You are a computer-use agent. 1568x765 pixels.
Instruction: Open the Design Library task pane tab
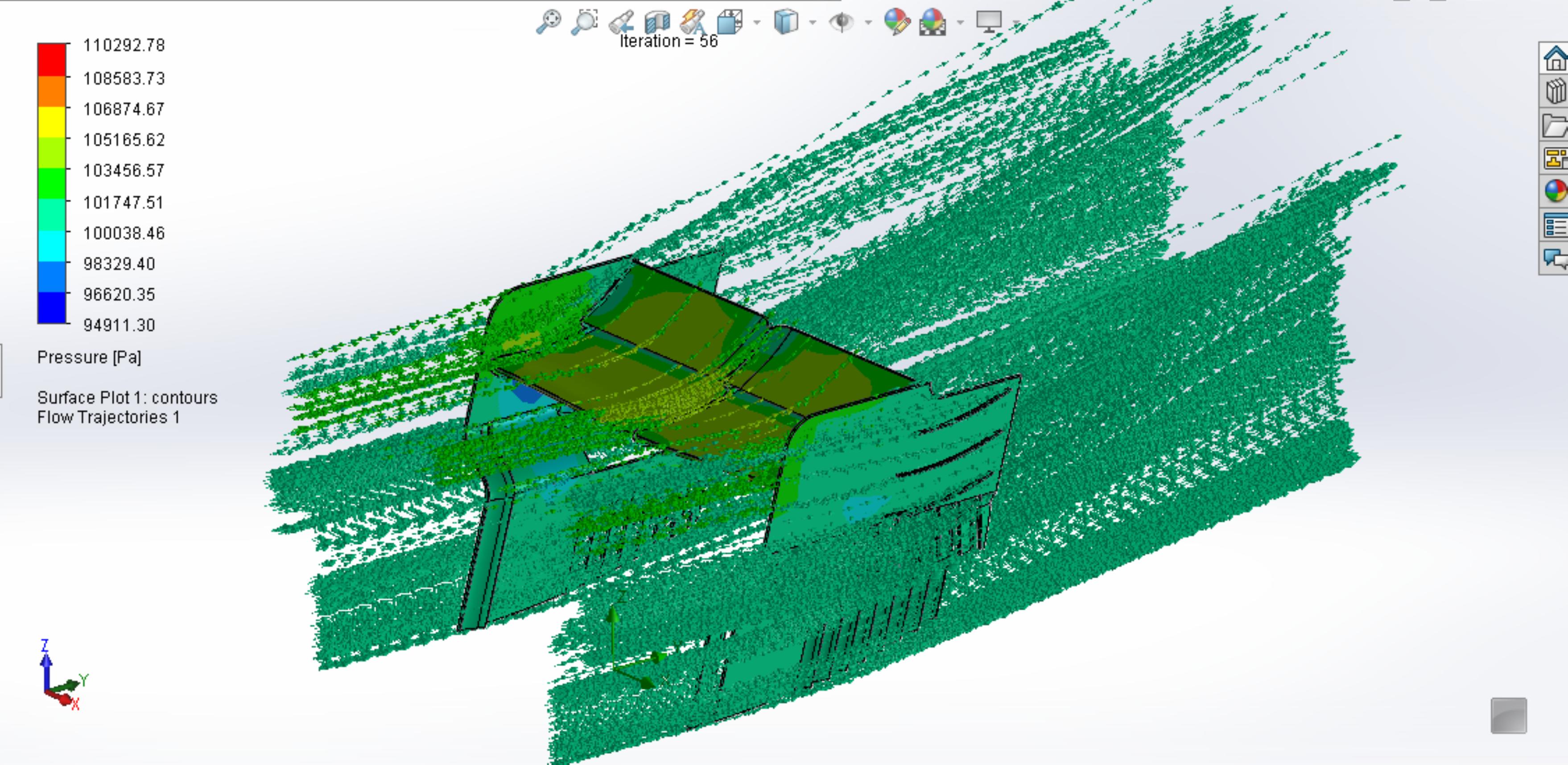pos(1555,92)
